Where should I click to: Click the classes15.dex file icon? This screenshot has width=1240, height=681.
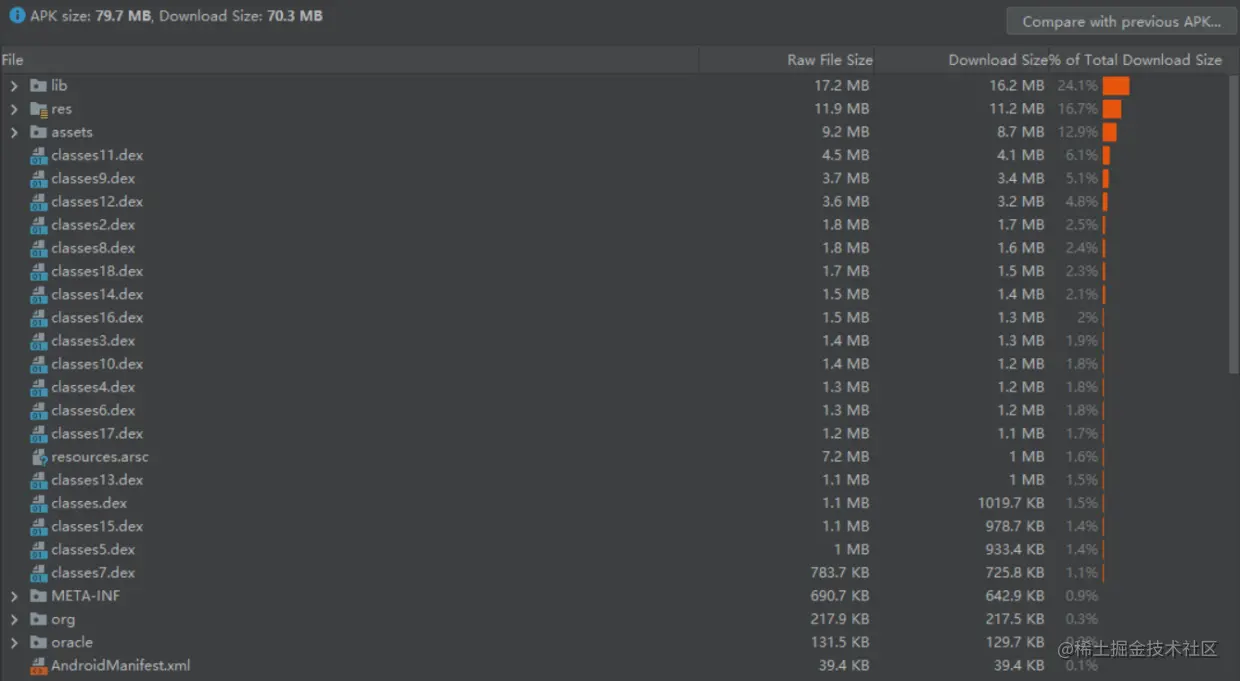point(39,526)
